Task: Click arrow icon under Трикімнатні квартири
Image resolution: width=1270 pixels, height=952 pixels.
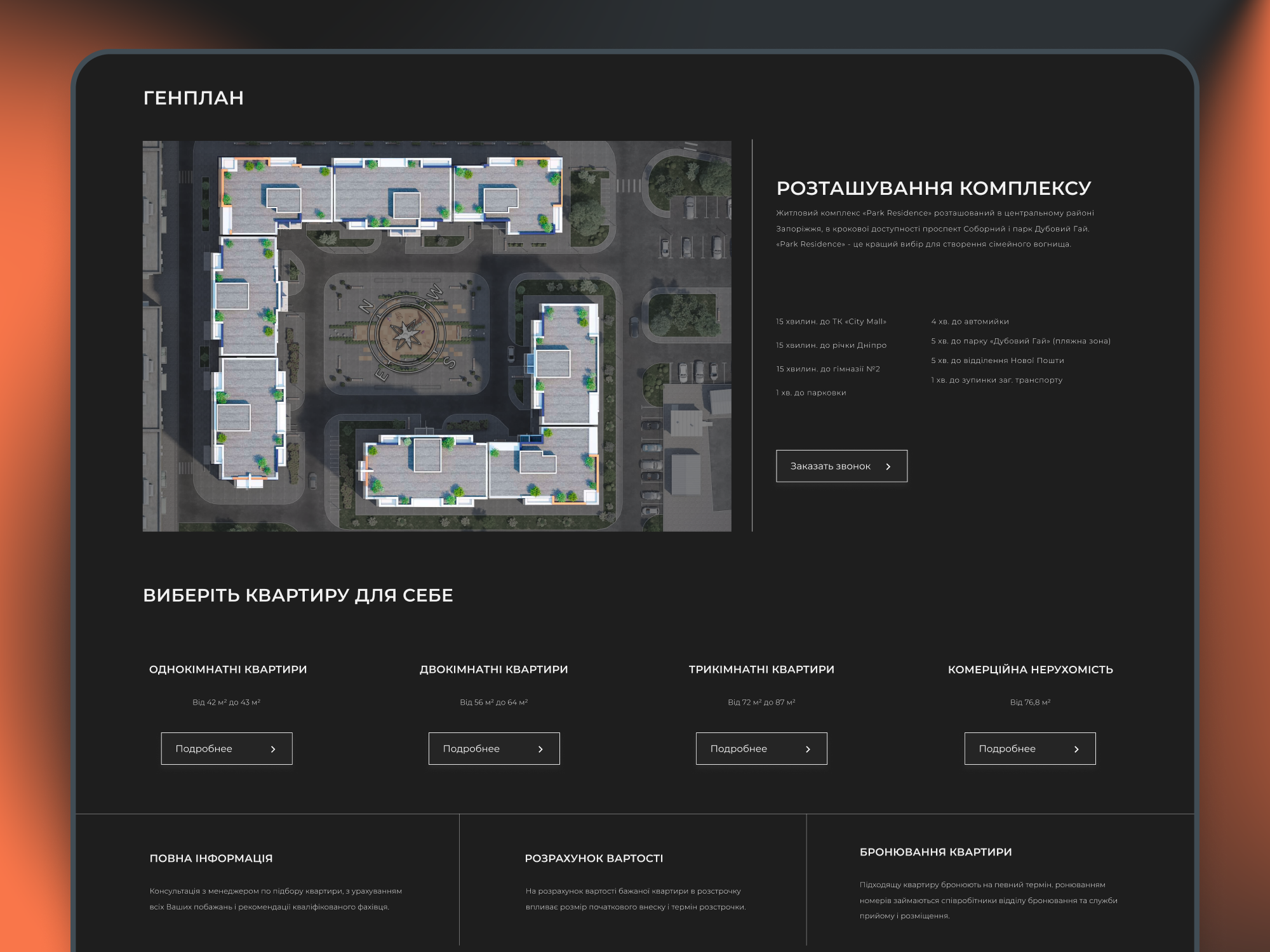Action: pyautogui.click(x=808, y=749)
